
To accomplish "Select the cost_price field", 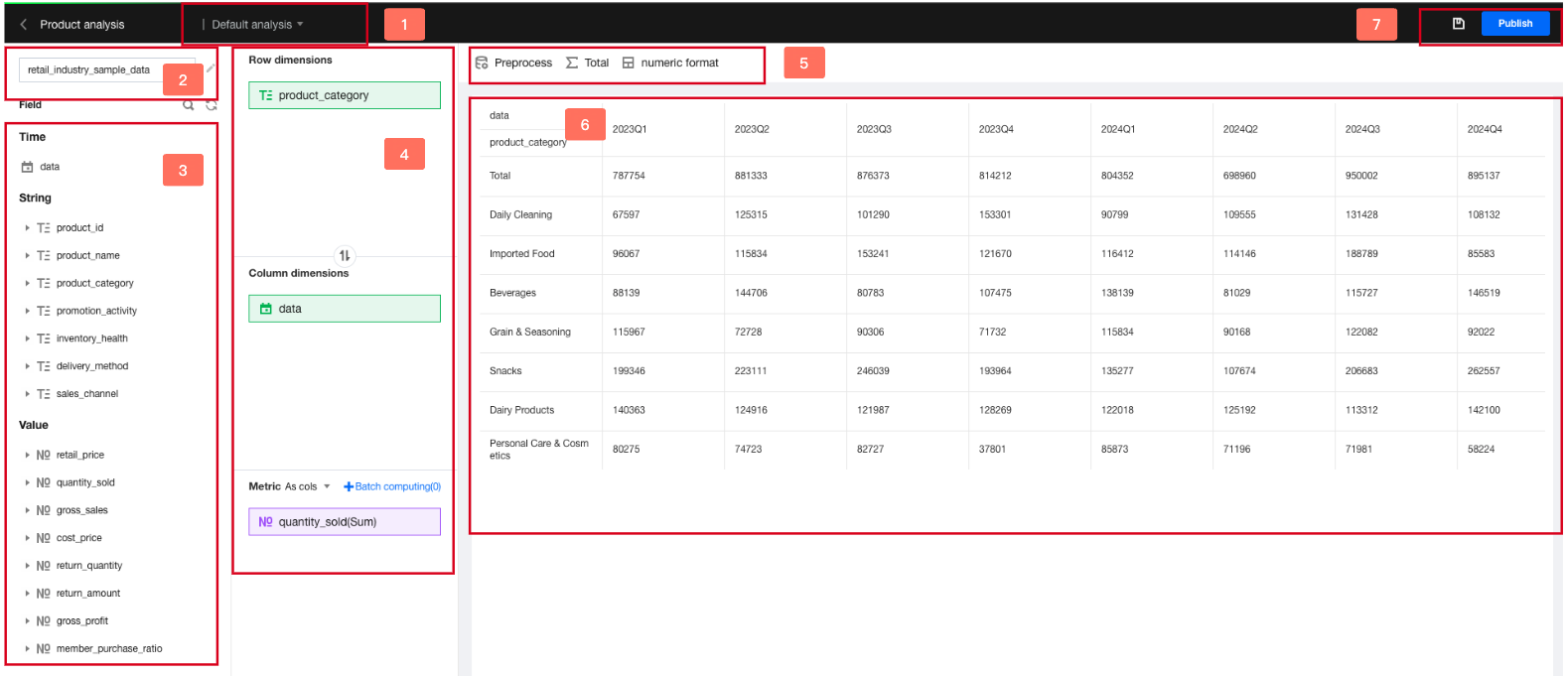I will click(x=79, y=538).
